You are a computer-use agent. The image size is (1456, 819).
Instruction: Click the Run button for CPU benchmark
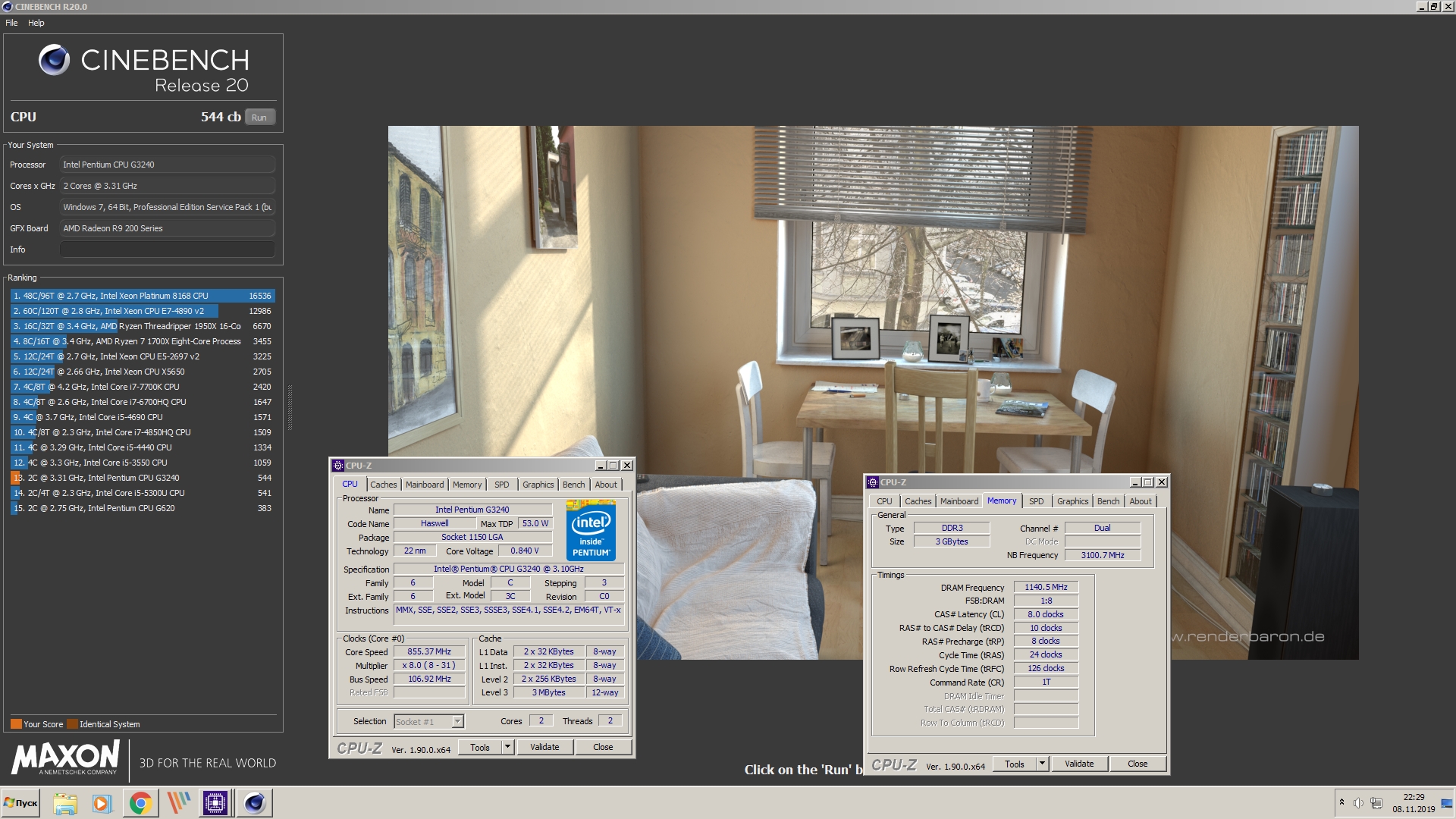259,118
